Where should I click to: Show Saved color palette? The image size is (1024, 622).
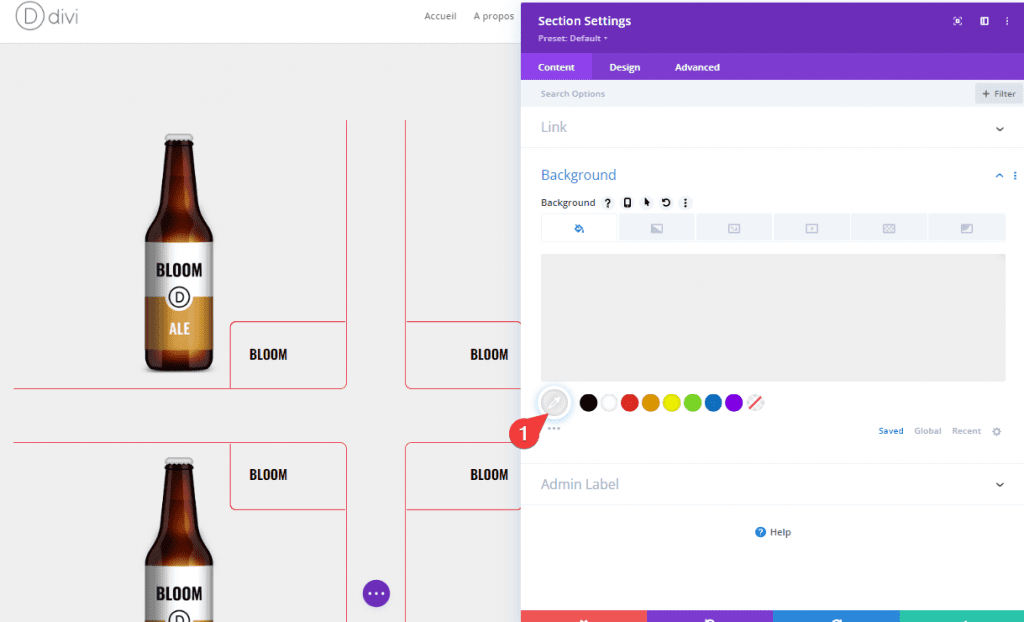click(891, 431)
